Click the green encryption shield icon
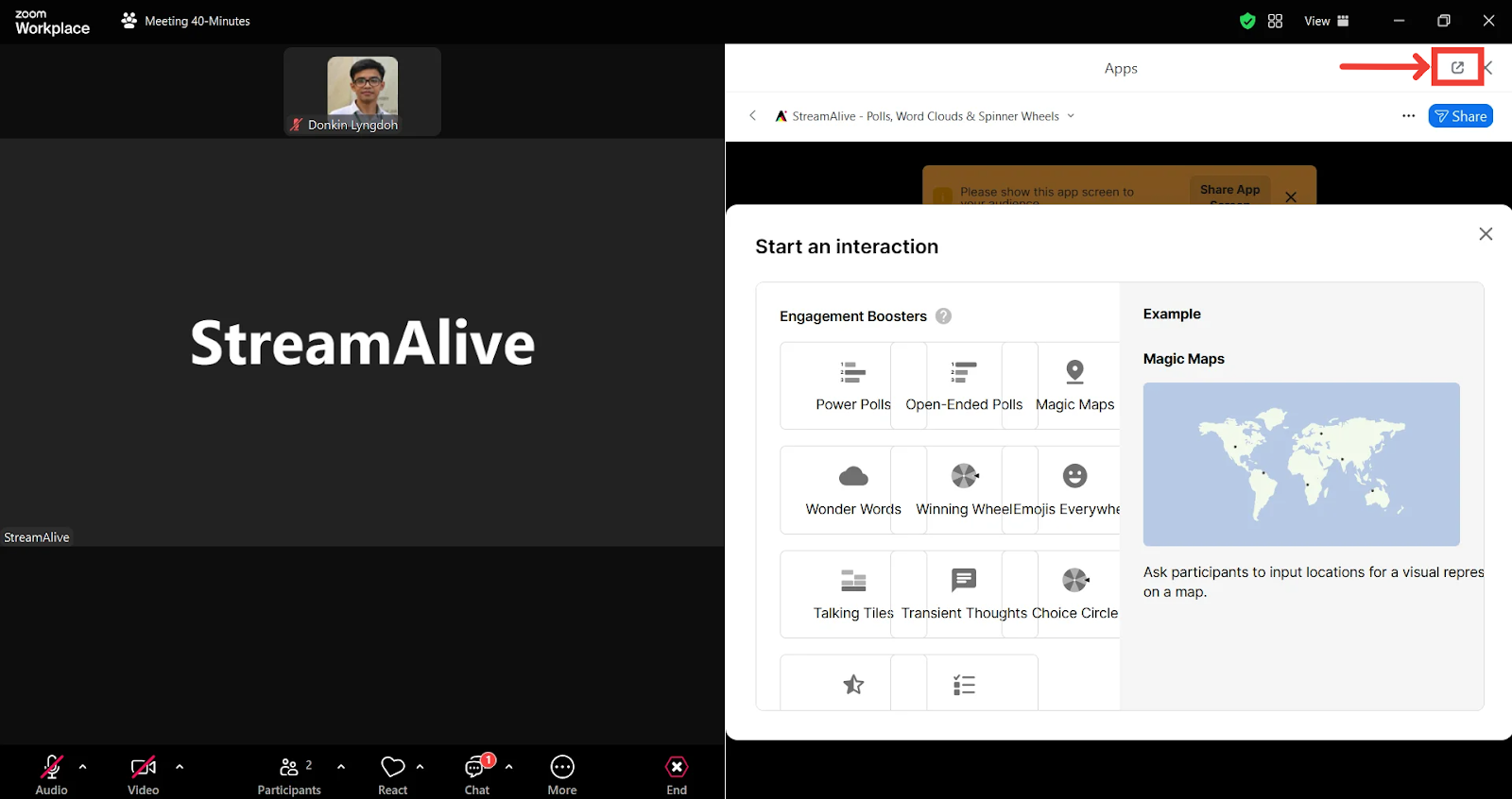The width and height of the screenshot is (1512, 799). coord(1247,21)
